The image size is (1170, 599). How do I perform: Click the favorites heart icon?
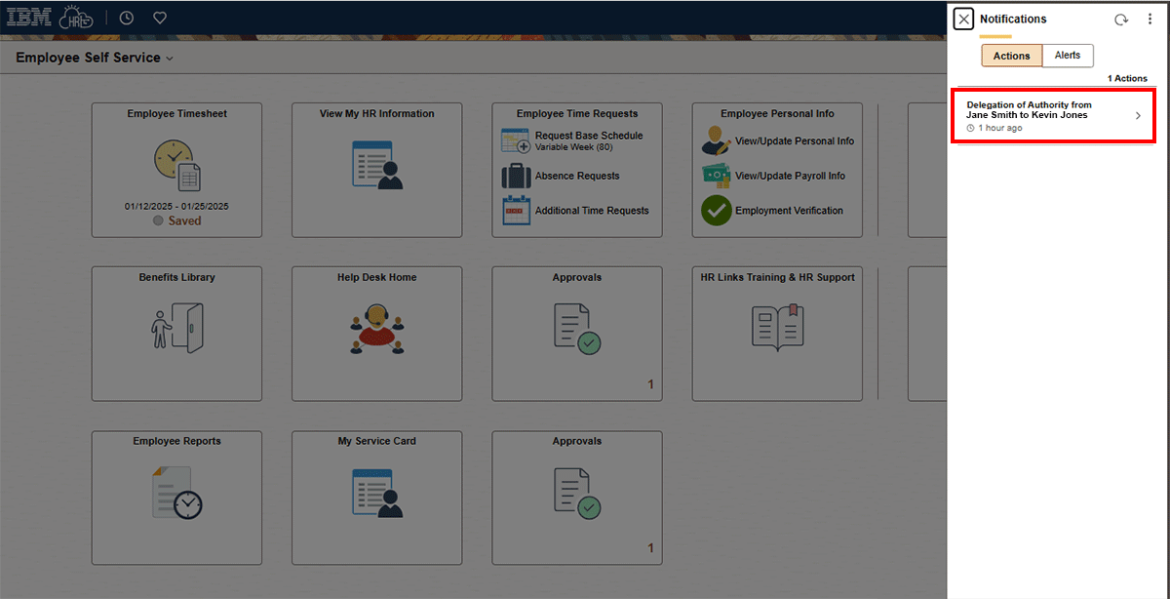(x=159, y=18)
